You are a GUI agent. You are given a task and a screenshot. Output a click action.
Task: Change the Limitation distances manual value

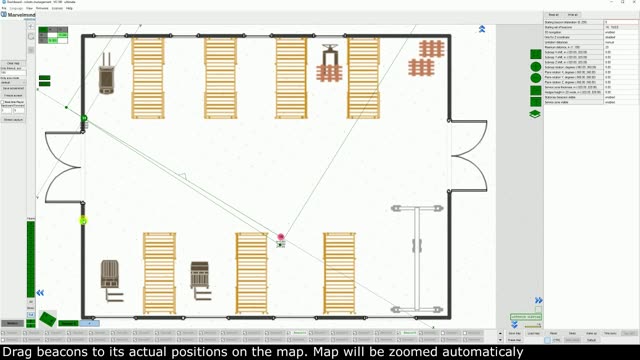coord(621,42)
